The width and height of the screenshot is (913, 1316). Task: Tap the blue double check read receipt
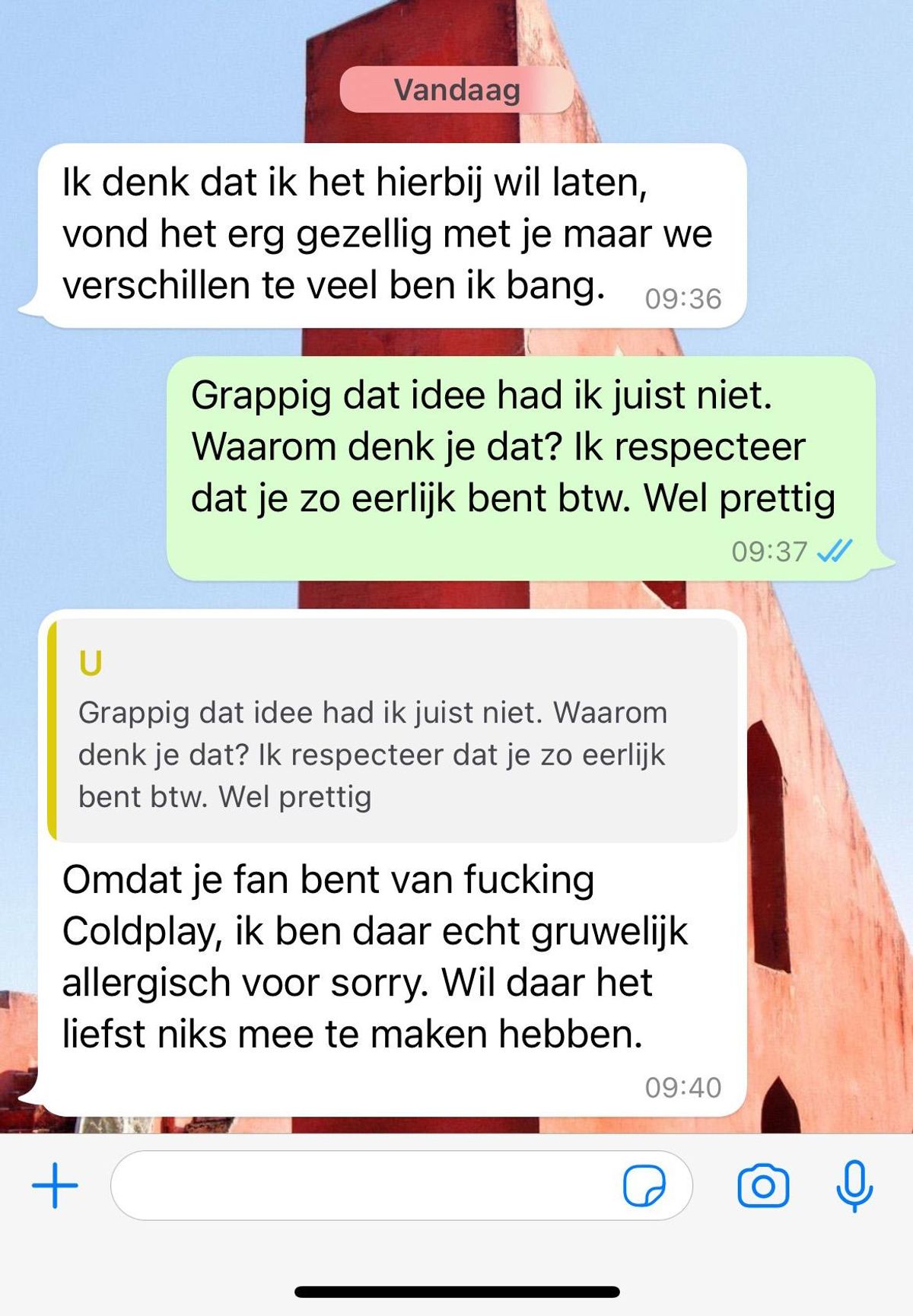[835, 551]
